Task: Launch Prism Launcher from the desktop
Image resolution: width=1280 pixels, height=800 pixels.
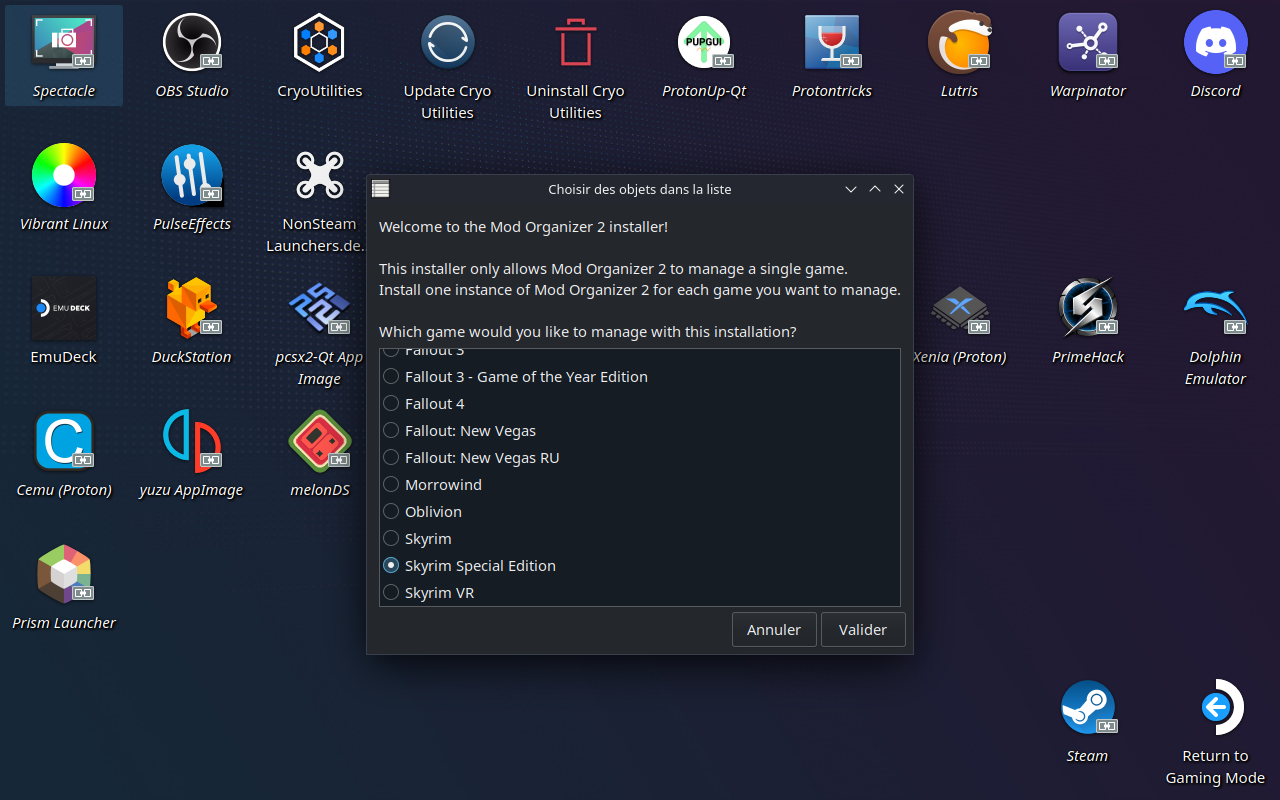Action: pyautogui.click(x=64, y=574)
